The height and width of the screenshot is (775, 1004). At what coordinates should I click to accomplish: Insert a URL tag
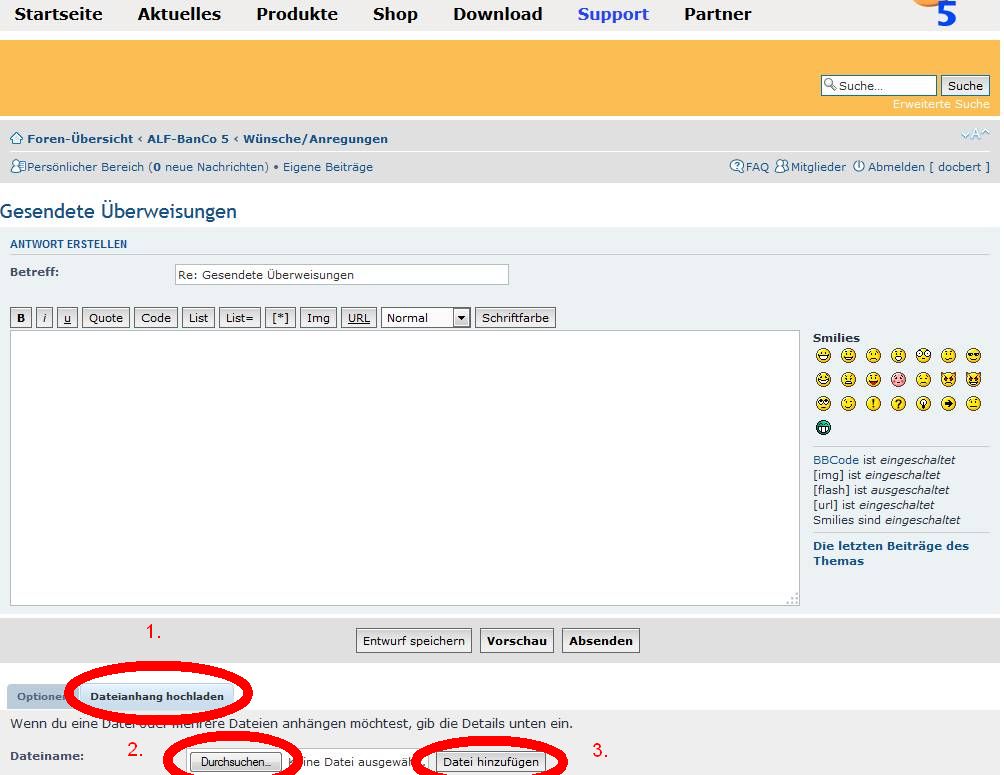359,318
